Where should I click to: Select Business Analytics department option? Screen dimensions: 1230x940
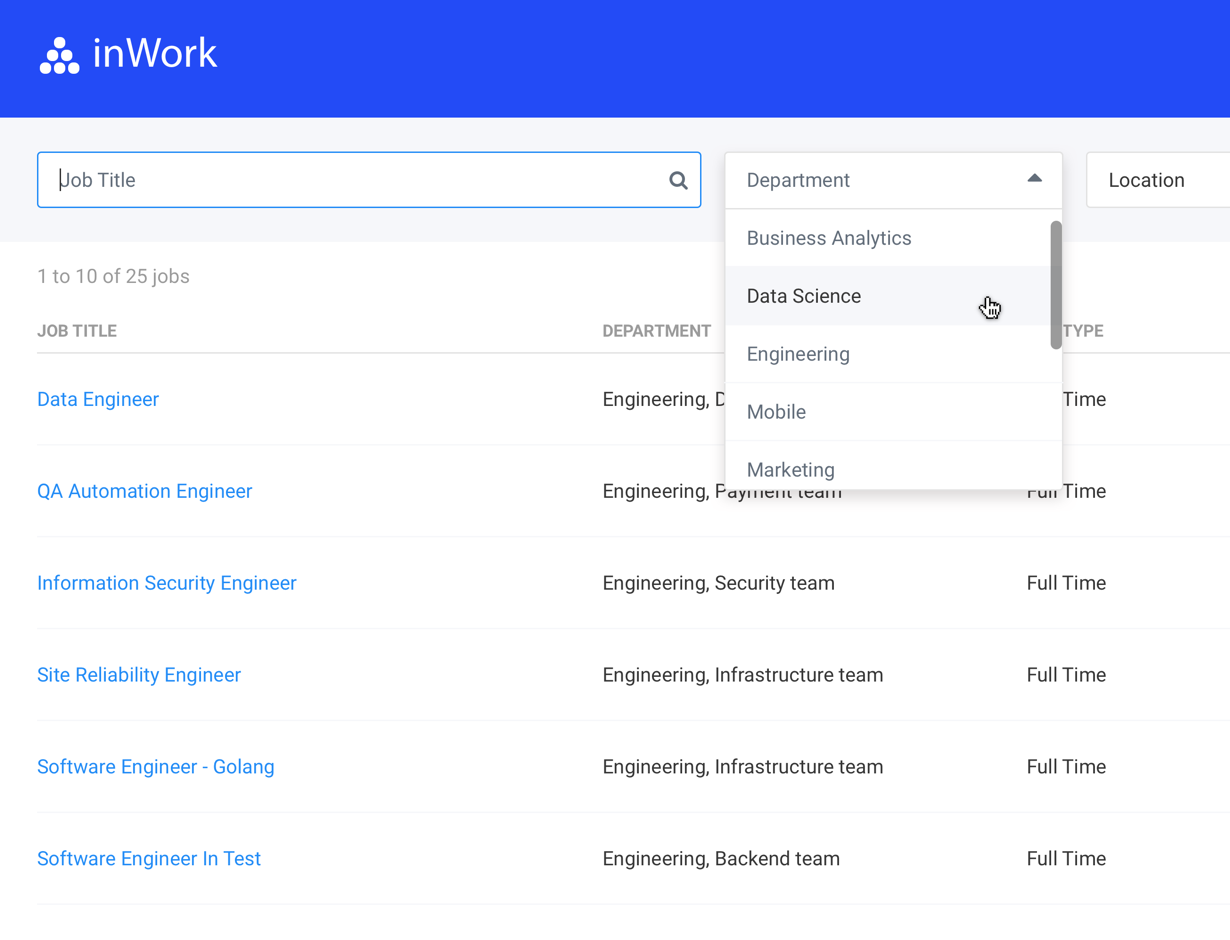[828, 238]
